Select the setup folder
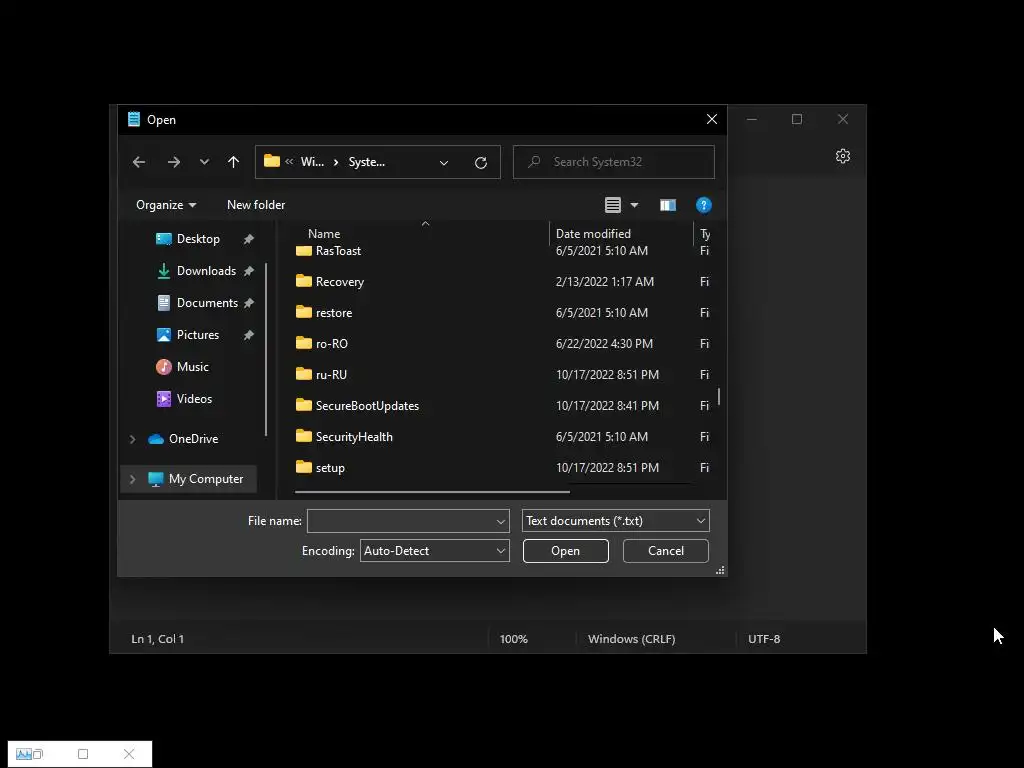 pyautogui.click(x=330, y=468)
